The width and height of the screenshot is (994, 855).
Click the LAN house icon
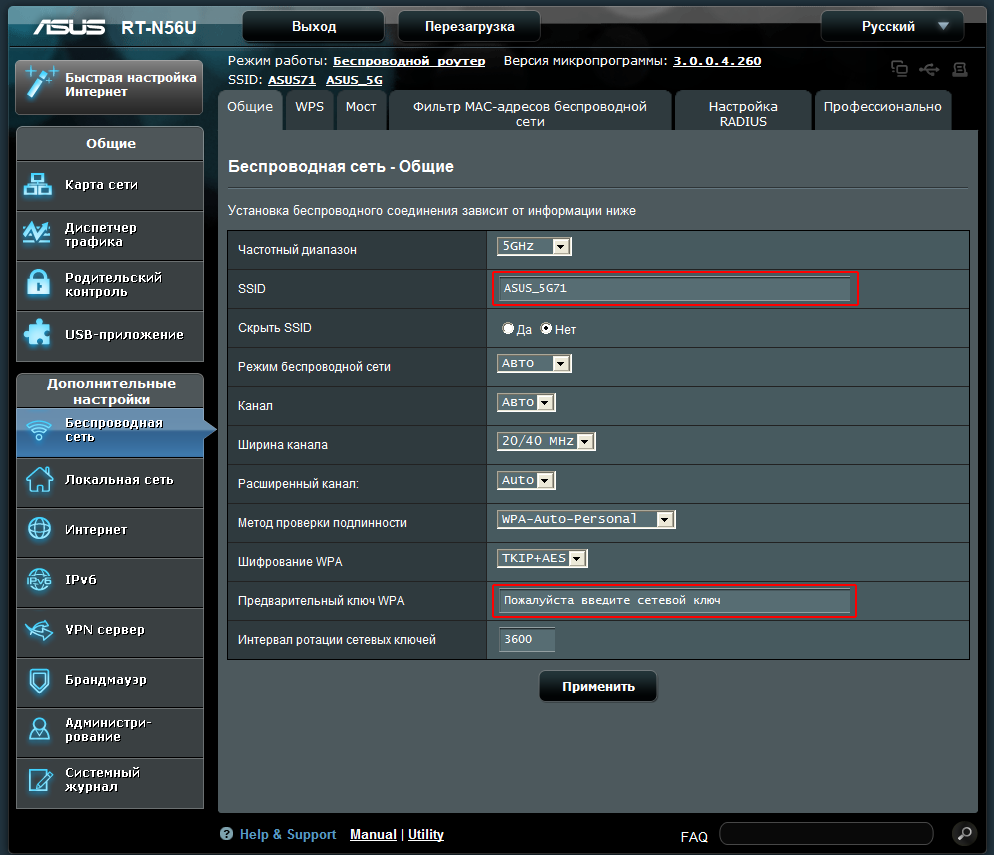39,479
